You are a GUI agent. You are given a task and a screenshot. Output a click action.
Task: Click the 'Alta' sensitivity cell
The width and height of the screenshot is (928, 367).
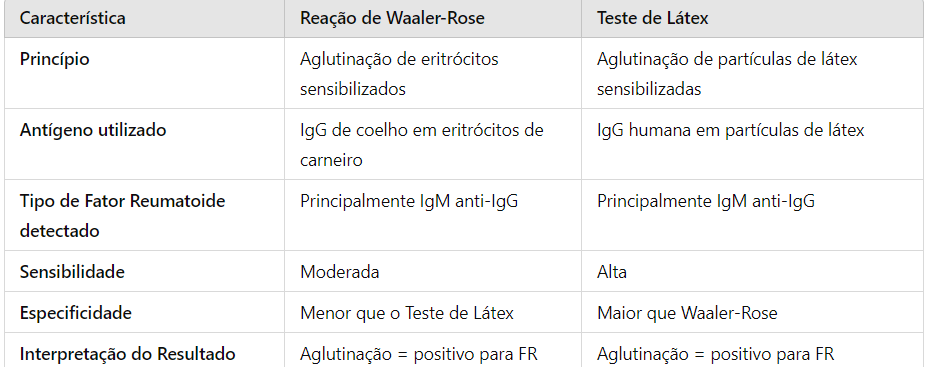612,272
